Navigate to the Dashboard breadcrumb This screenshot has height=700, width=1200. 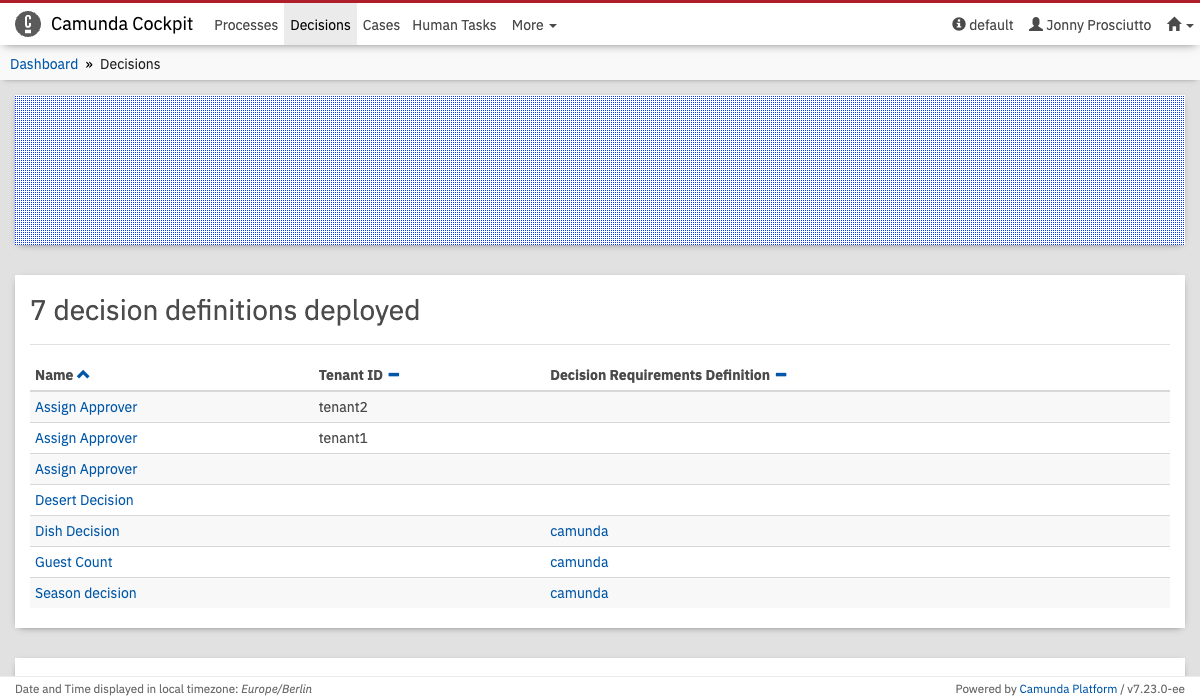pyautogui.click(x=44, y=64)
